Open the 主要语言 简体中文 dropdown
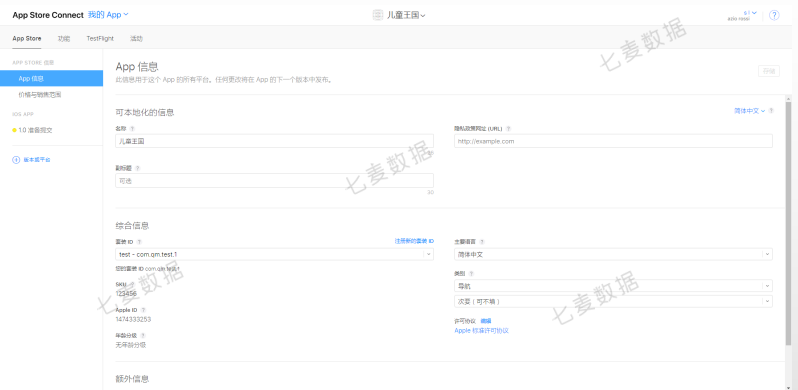The width and height of the screenshot is (798, 390). click(x=613, y=254)
